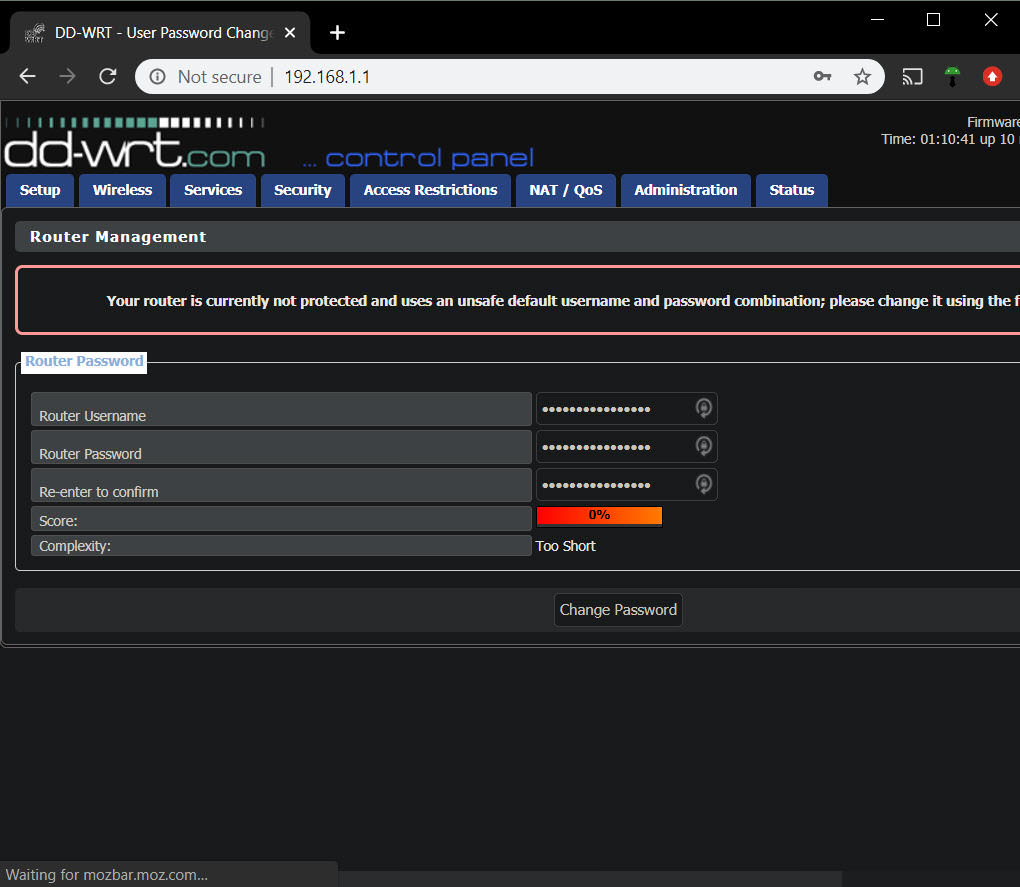Click the Cast icon in toolbar
Viewport: 1020px width, 887px height.
(912, 77)
